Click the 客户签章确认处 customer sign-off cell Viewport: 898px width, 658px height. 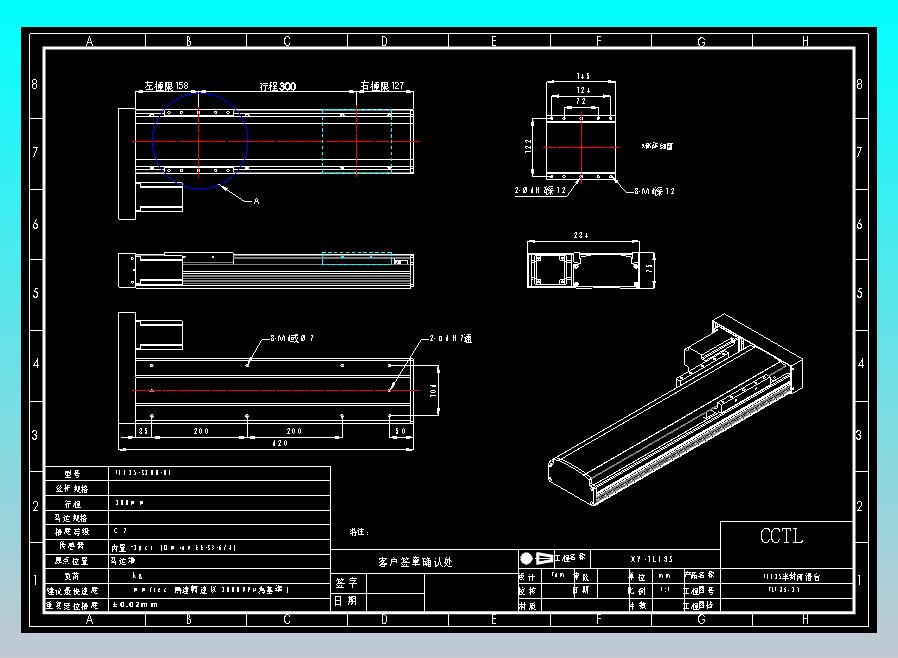pos(415,562)
